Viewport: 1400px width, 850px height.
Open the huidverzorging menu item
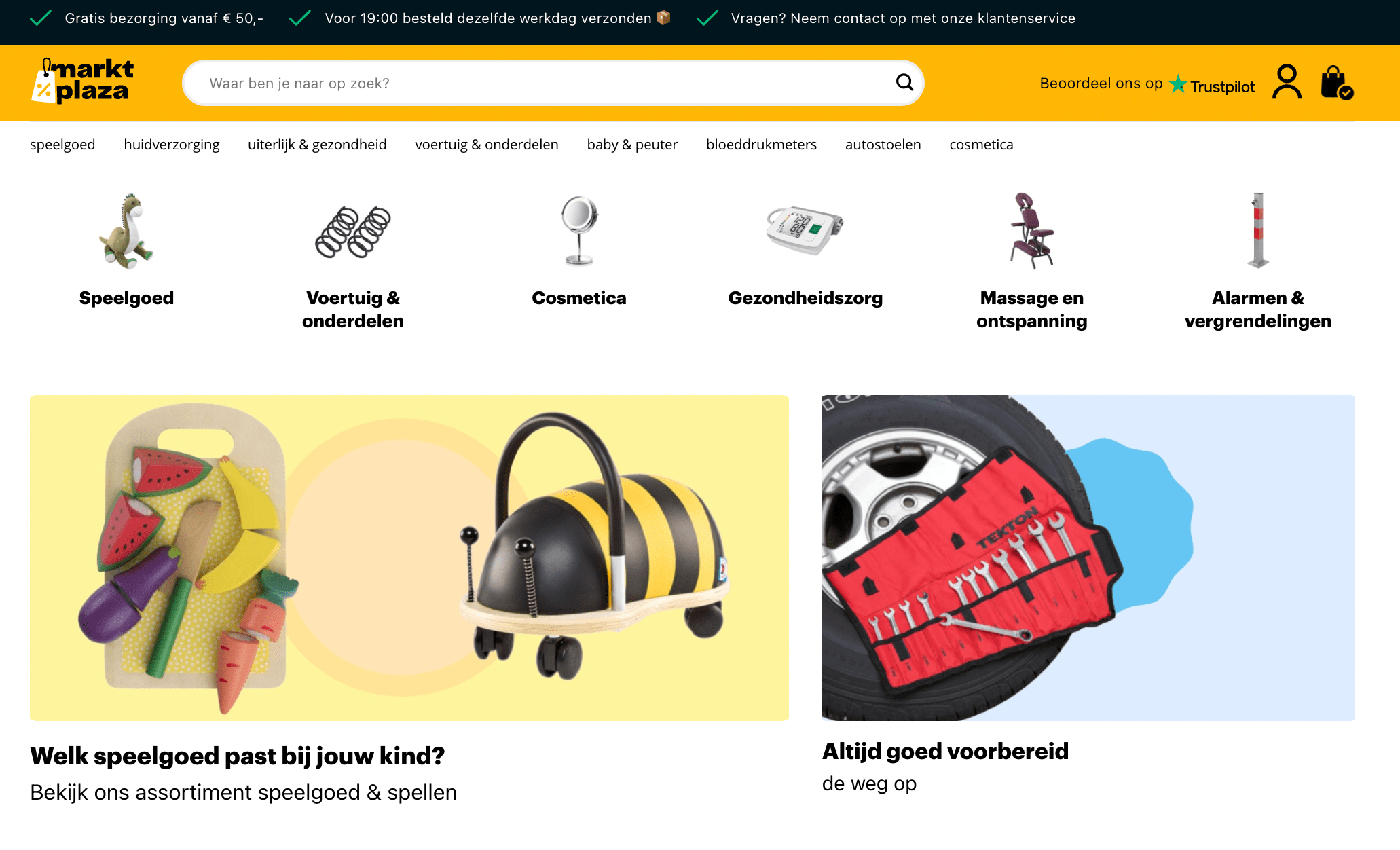click(172, 145)
